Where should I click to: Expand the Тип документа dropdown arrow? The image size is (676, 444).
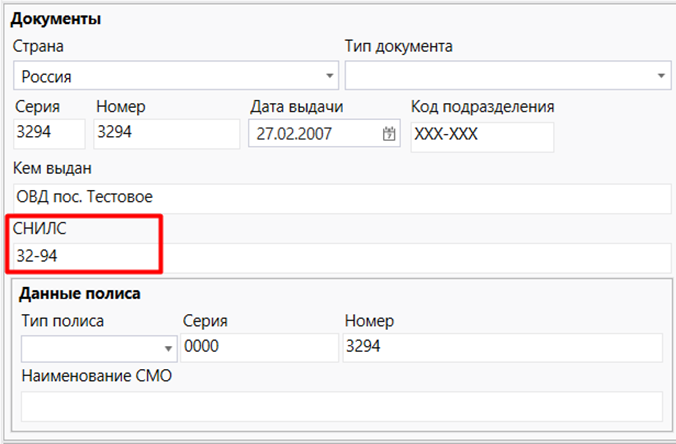tap(661, 76)
